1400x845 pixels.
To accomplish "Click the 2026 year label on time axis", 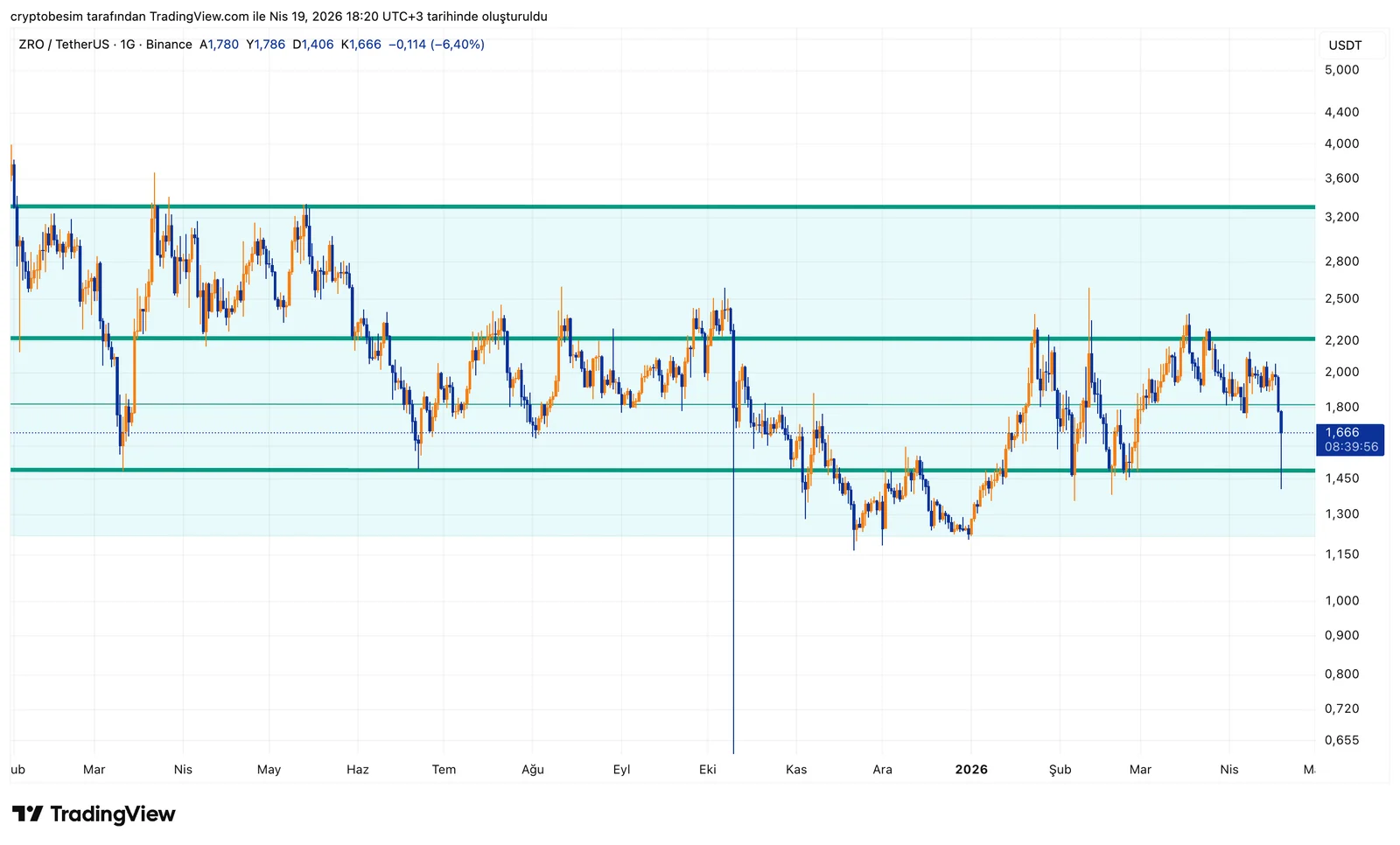I will (x=971, y=770).
